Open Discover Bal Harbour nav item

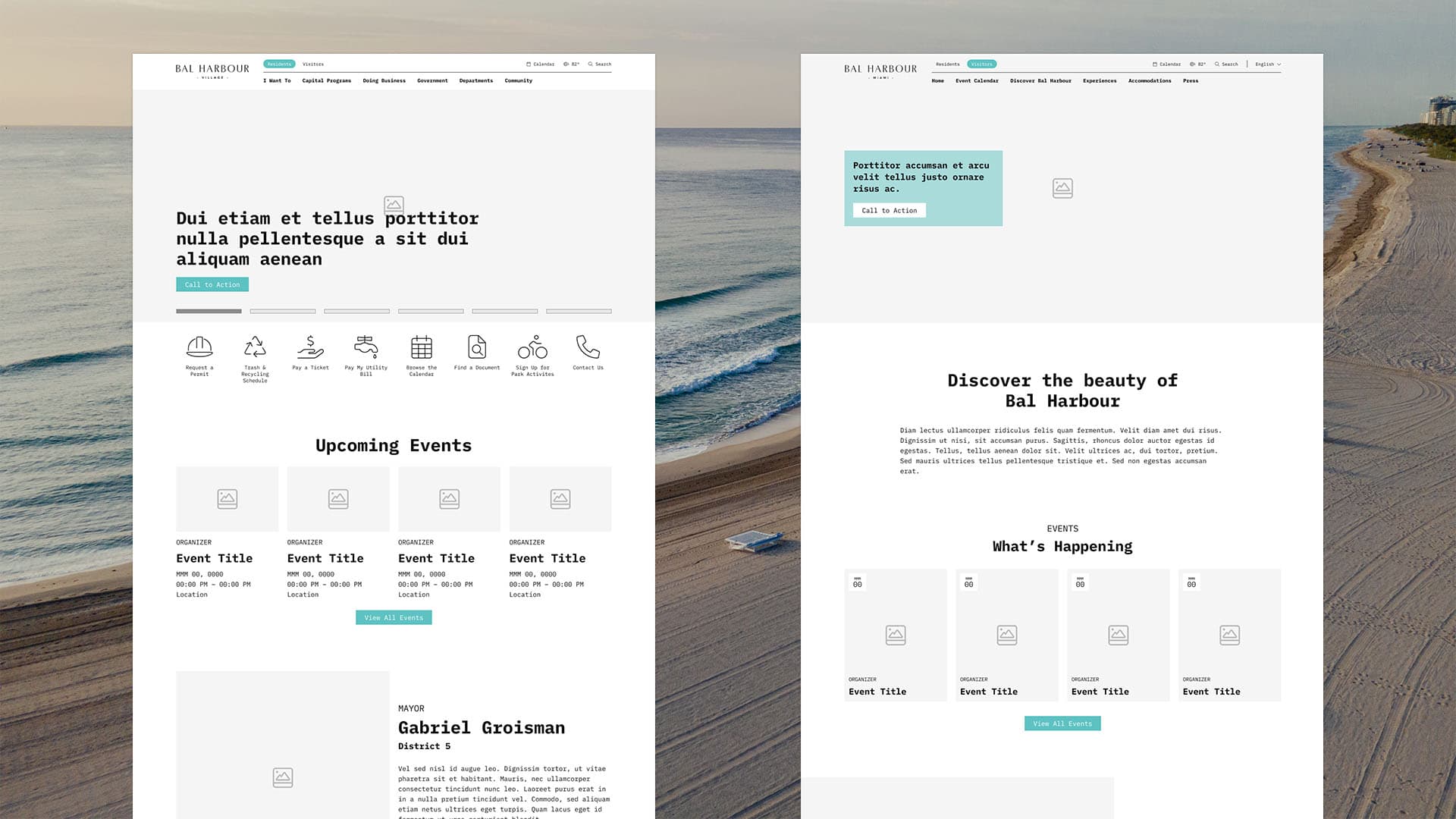1040,80
